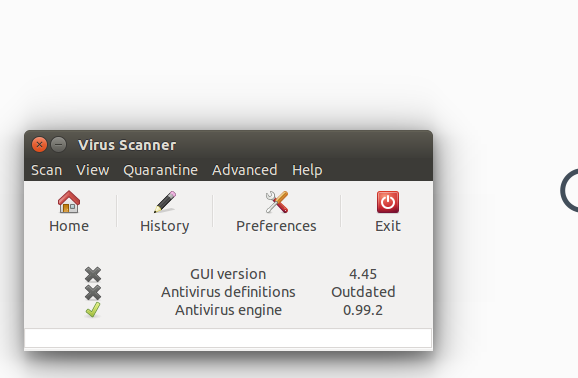Screen dimensions: 578x378
Task: Click the X icon beside GUI version
Action: [93, 274]
